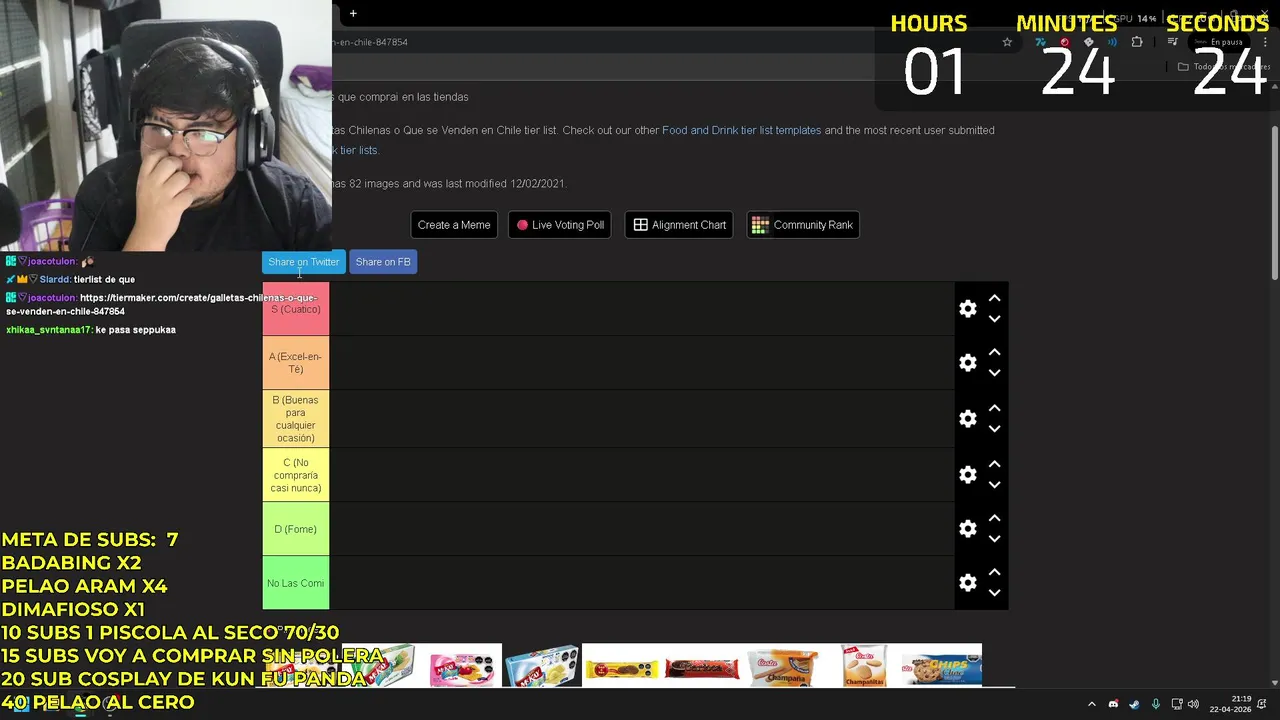Show hidden tray icons chevron
Image resolution: width=1280 pixels, height=720 pixels.
pyautogui.click(x=1091, y=704)
